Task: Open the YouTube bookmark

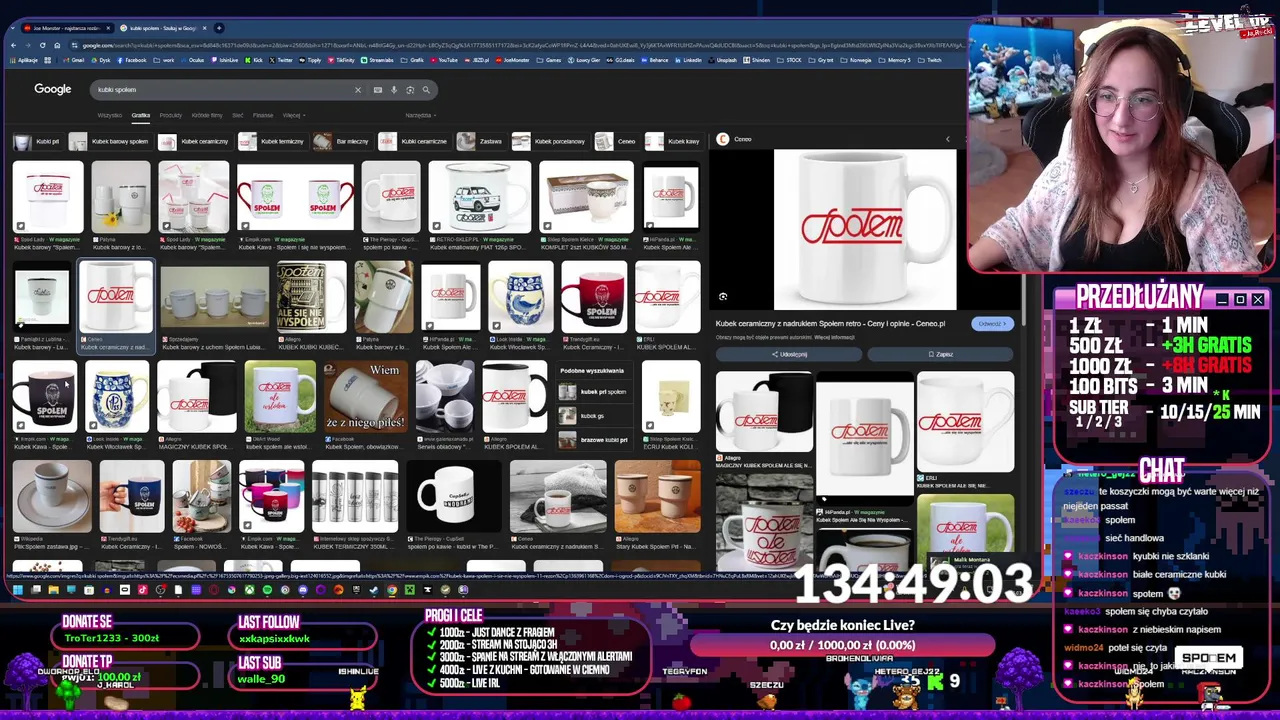Action: (444, 60)
